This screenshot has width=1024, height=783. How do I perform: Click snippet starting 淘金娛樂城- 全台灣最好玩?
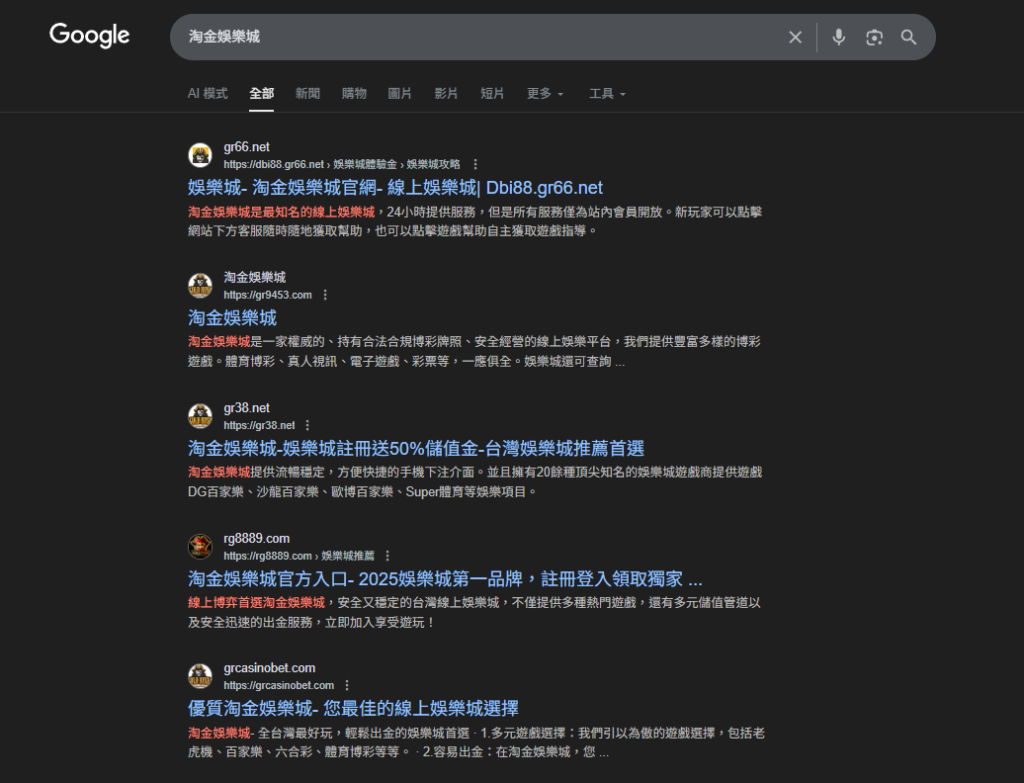(x=476, y=743)
